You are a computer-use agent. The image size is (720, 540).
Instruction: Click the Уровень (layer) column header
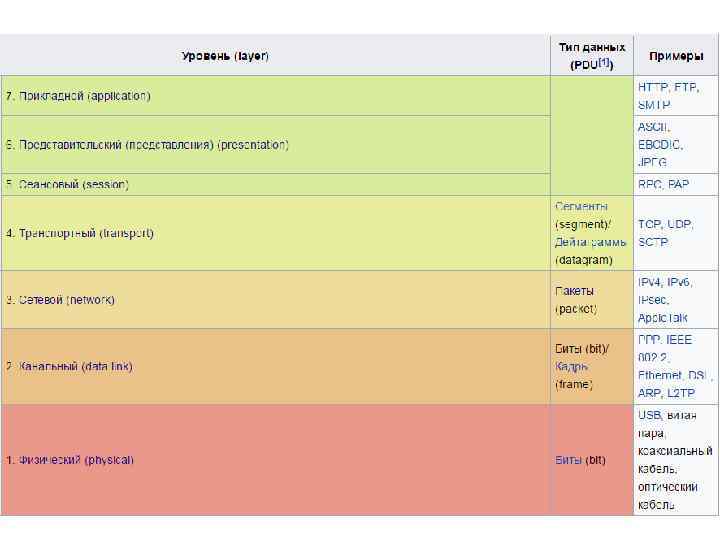pos(225,55)
